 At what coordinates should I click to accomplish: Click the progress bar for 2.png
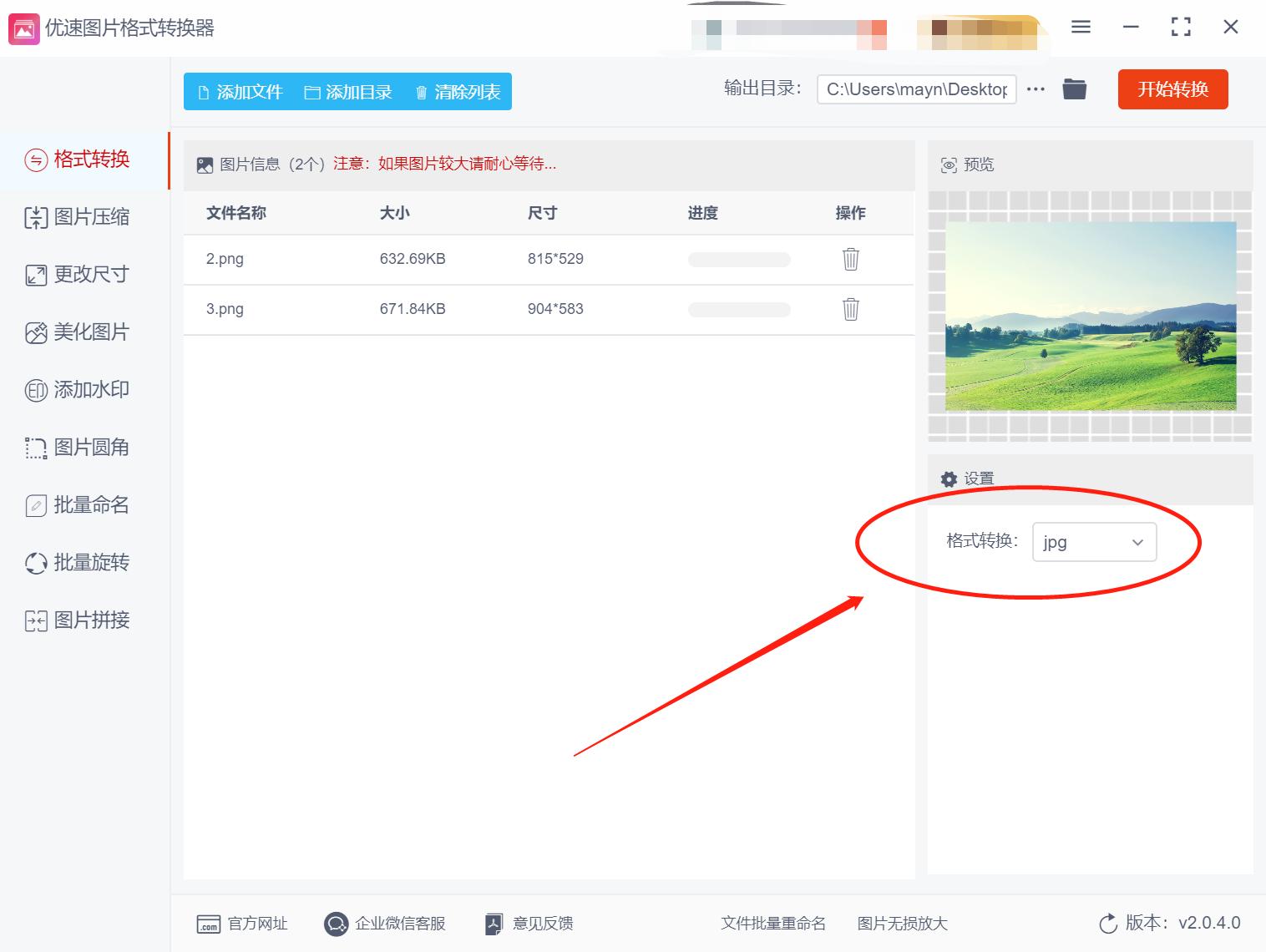point(738,259)
